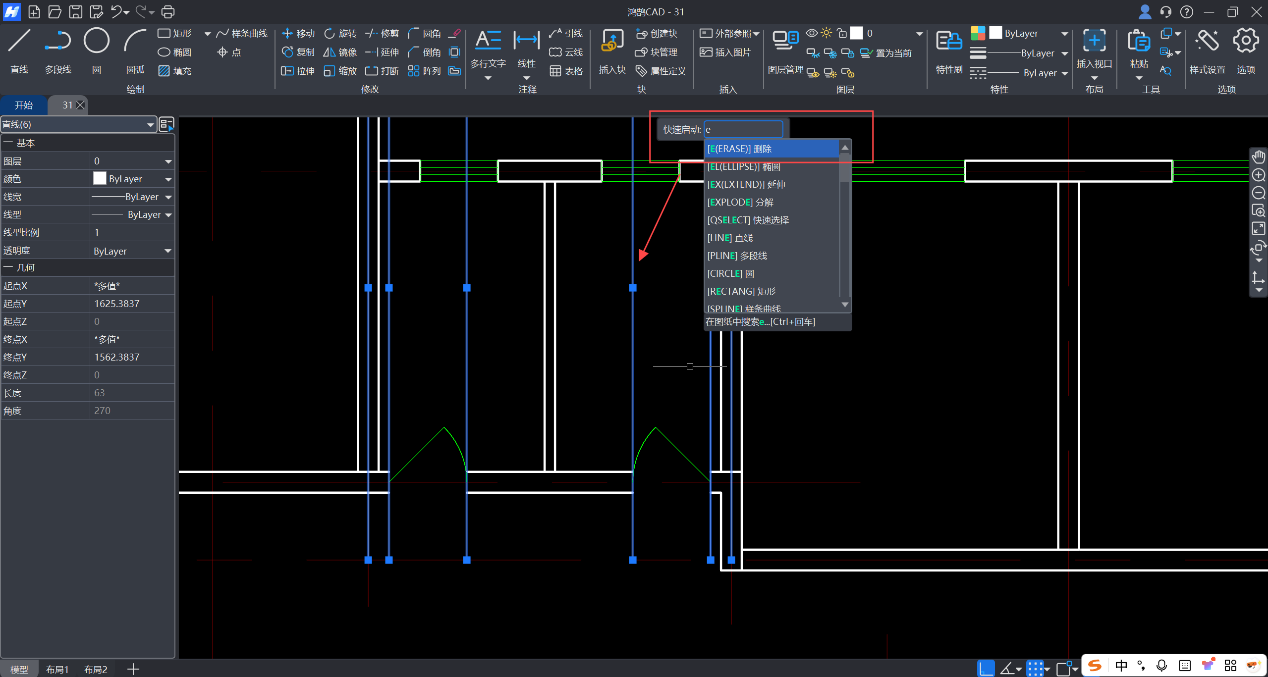Toggle the layer lock padlock icon
Image resolution: width=1268 pixels, height=677 pixels.
[x=841, y=33]
